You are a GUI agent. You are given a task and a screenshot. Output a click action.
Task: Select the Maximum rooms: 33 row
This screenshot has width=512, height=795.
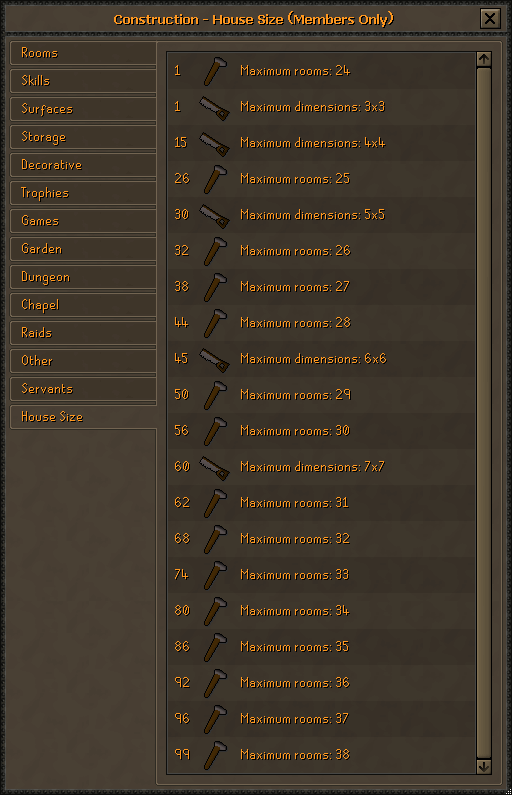(x=321, y=575)
